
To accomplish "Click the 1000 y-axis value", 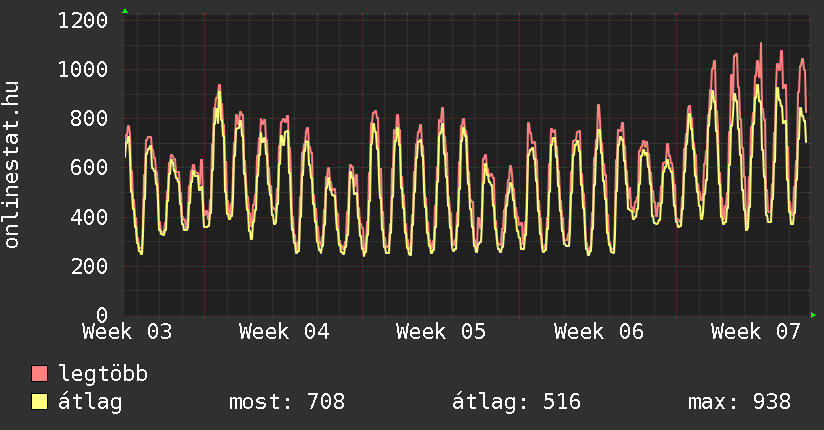I will [x=83, y=69].
